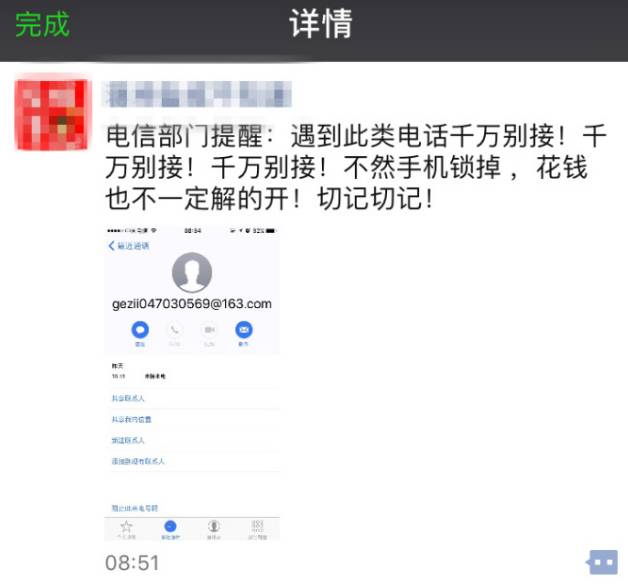
Task: Select the keypad tab icon
Action: click(258, 529)
